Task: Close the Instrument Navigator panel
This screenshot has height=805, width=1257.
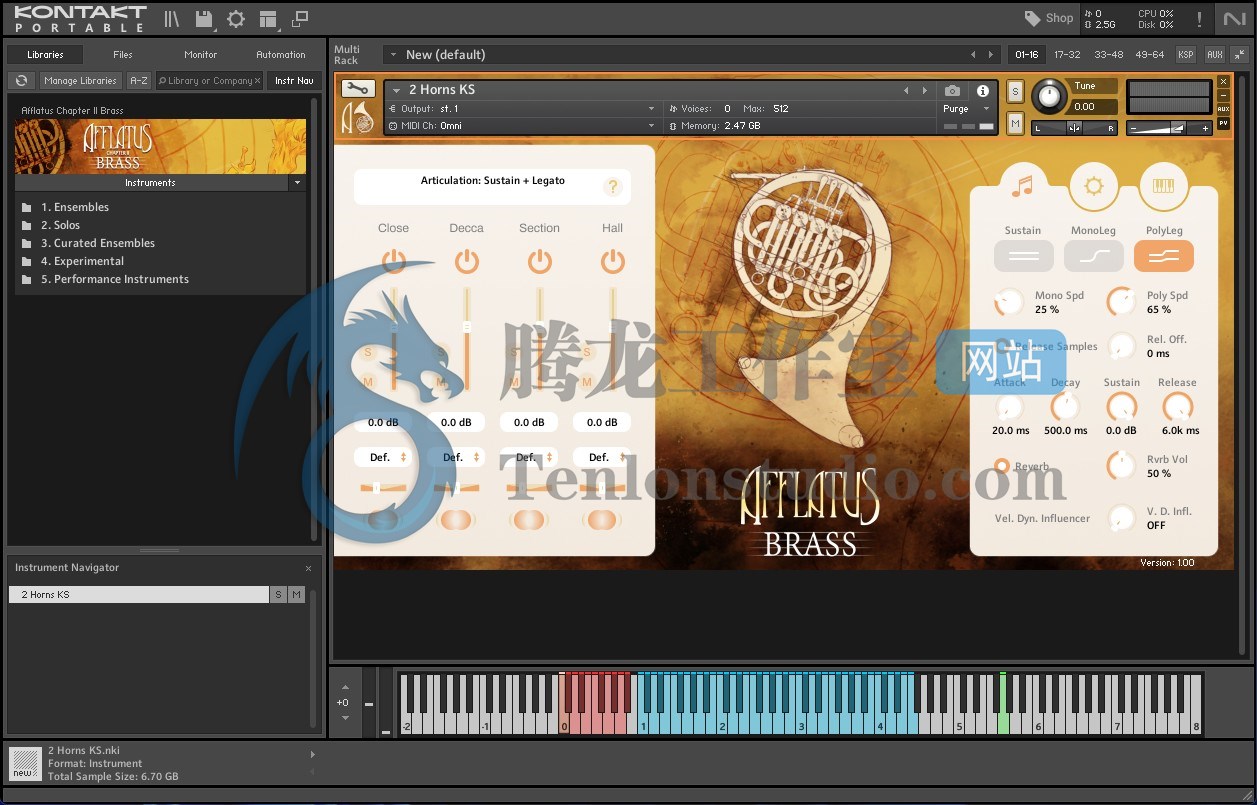Action: pos(308,568)
